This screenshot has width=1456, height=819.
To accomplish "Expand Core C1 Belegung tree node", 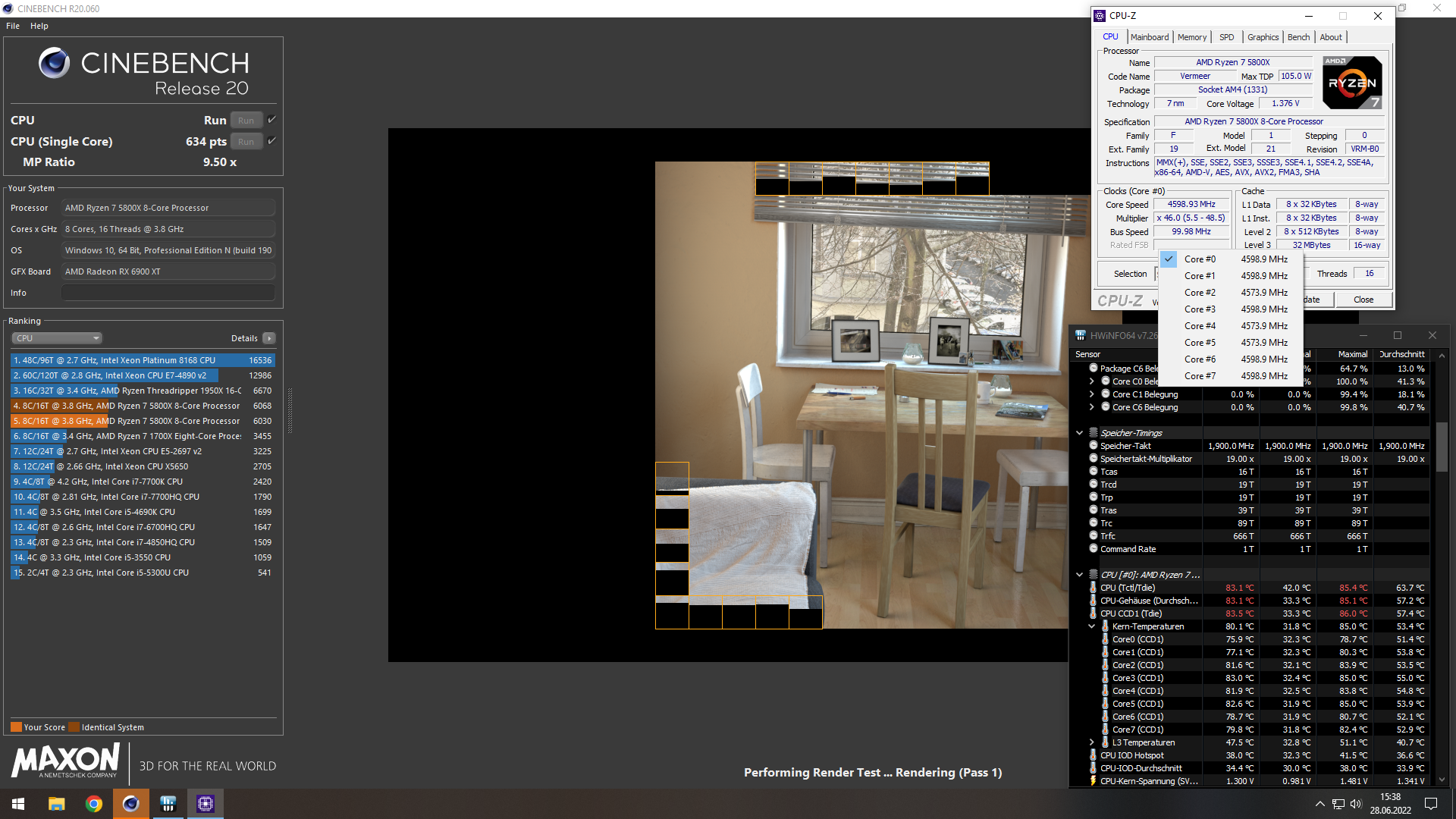I will (x=1092, y=394).
